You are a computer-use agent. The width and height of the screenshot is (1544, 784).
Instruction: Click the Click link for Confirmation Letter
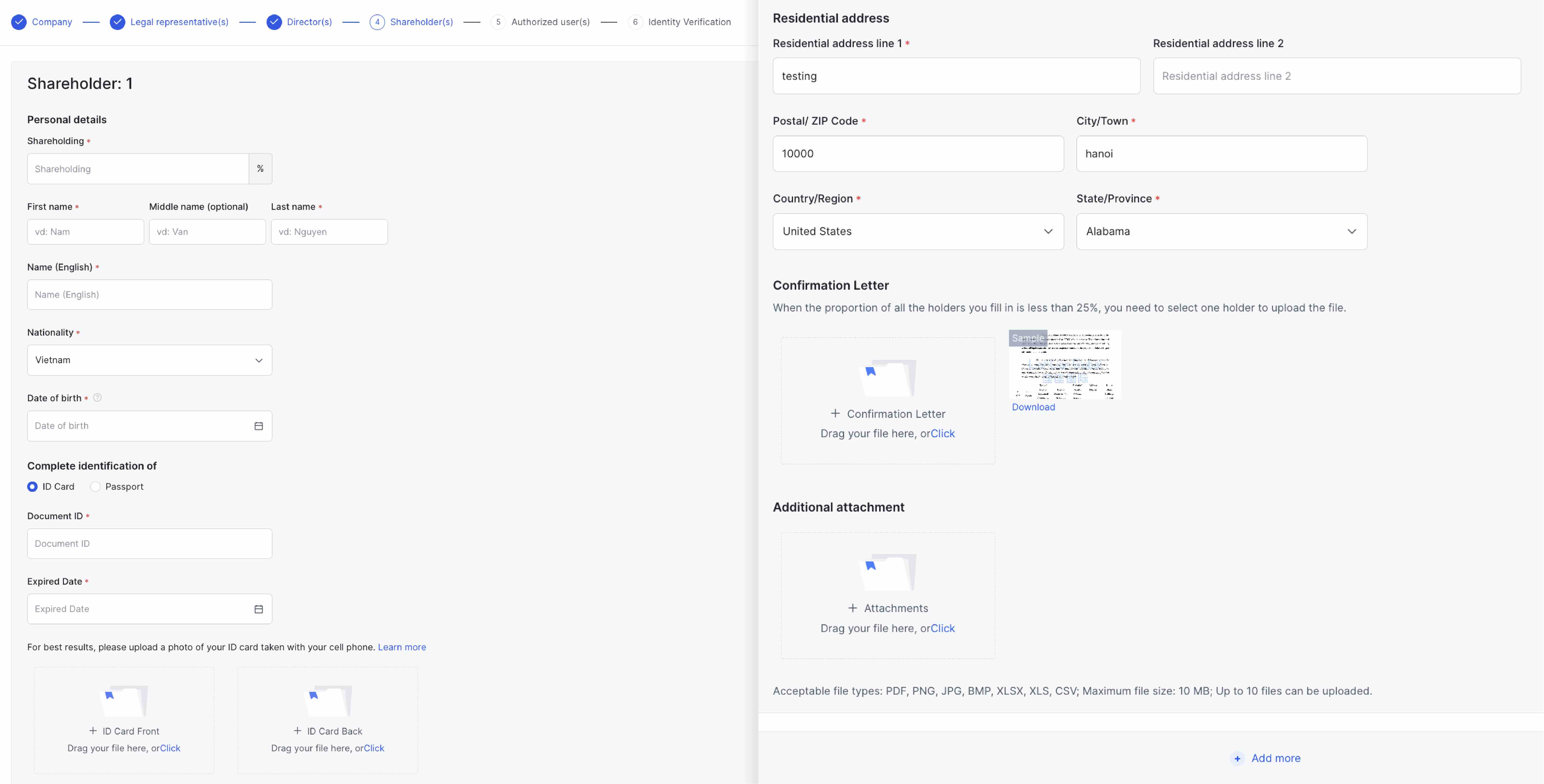click(x=943, y=434)
